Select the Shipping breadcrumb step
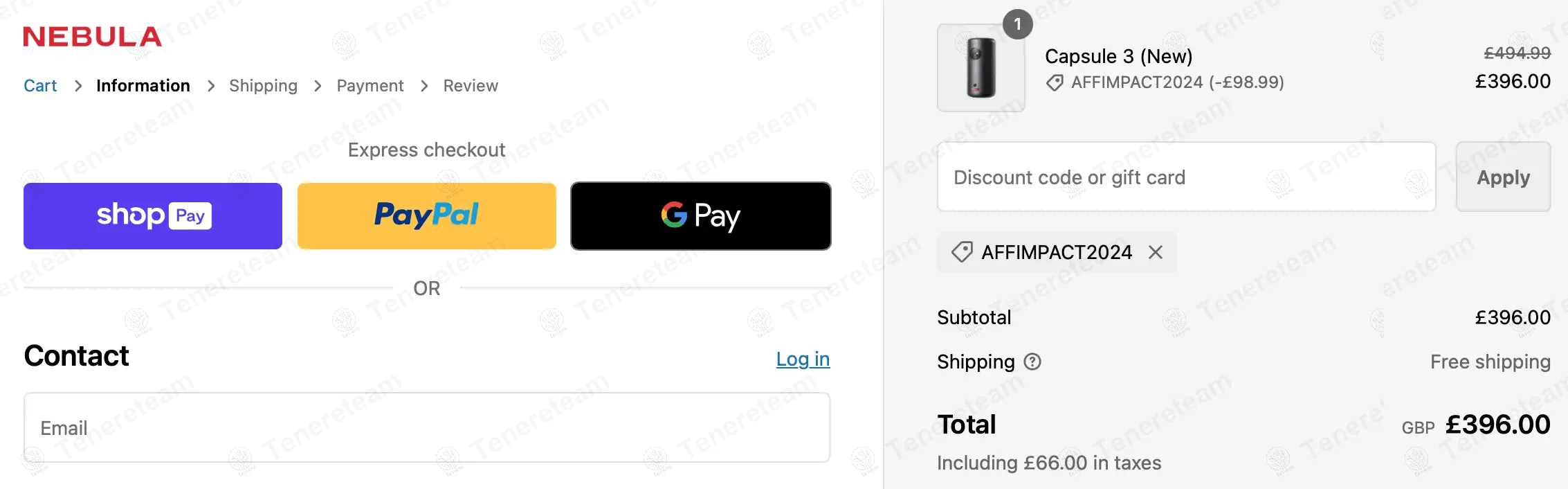 pos(263,86)
